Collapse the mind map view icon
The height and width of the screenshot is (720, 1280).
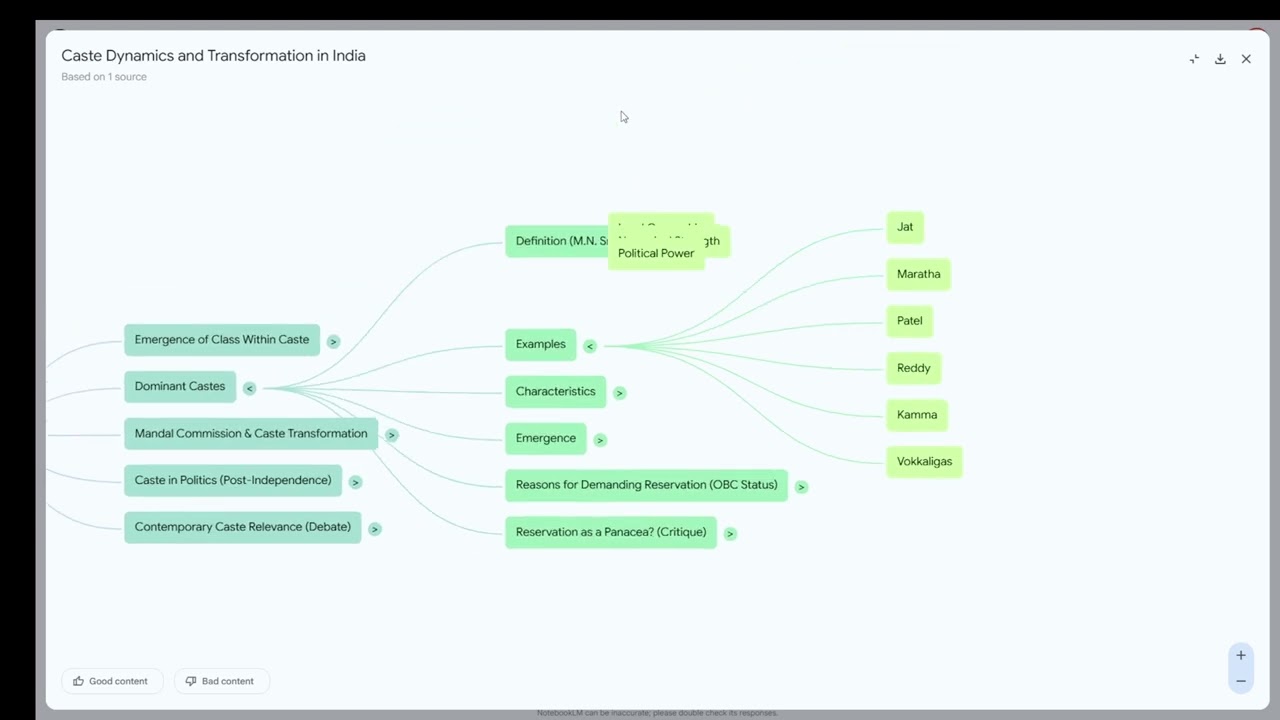pyautogui.click(x=1194, y=59)
